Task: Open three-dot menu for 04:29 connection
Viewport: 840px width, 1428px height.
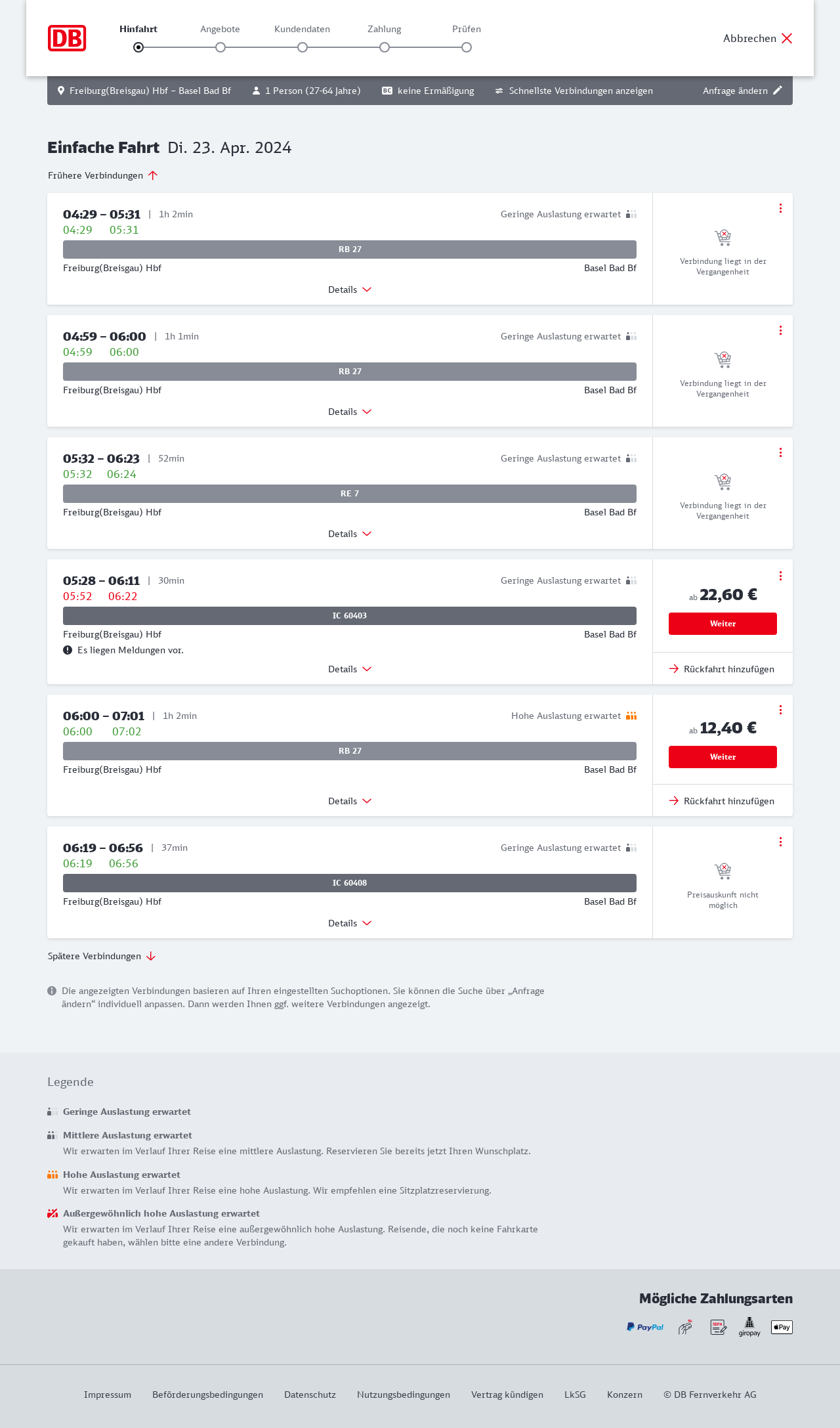Action: (780, 208)
